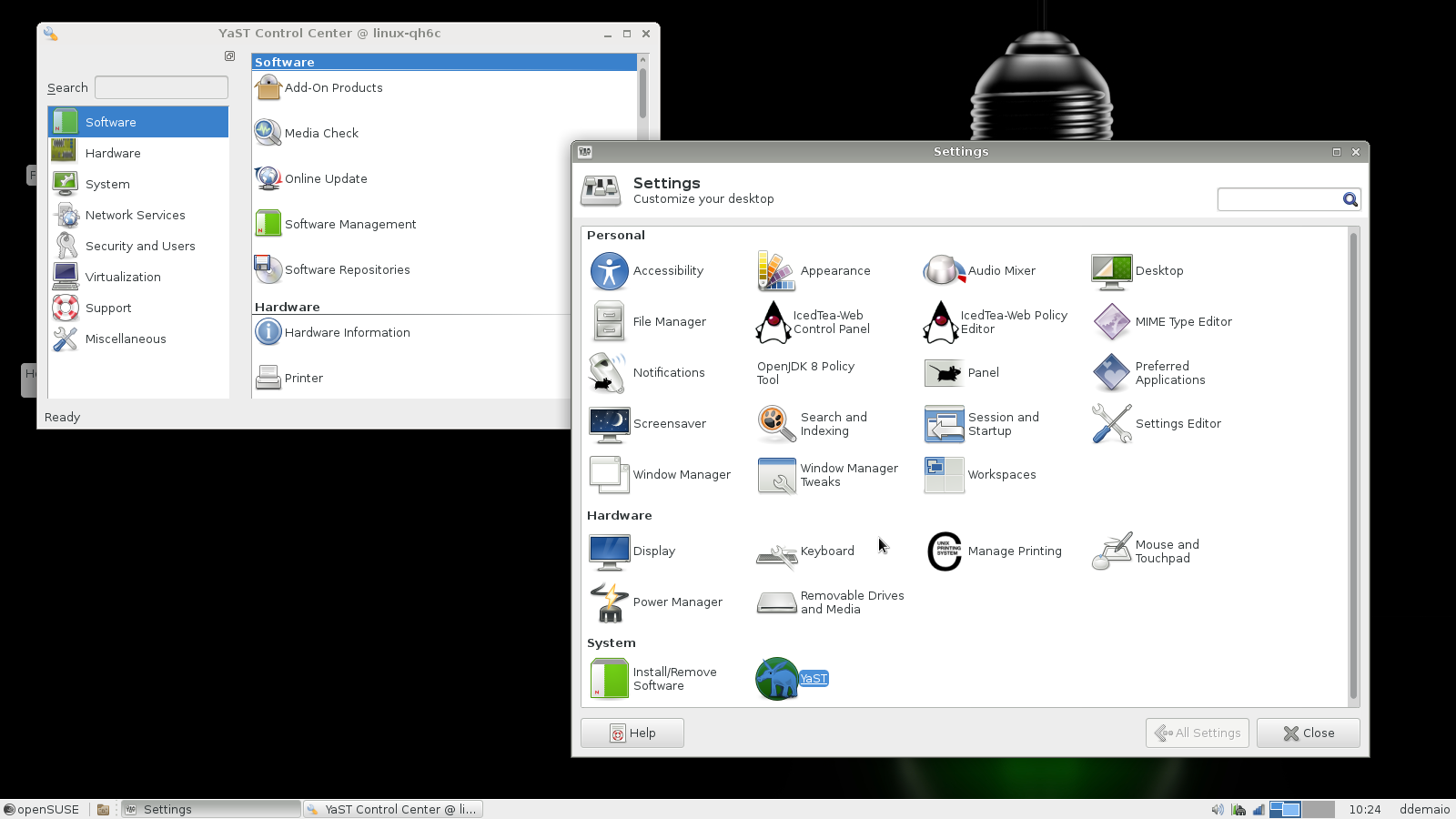Open the Audio Mixer
The height and width of the screenshot is (819, 1456).
[944, 271]
